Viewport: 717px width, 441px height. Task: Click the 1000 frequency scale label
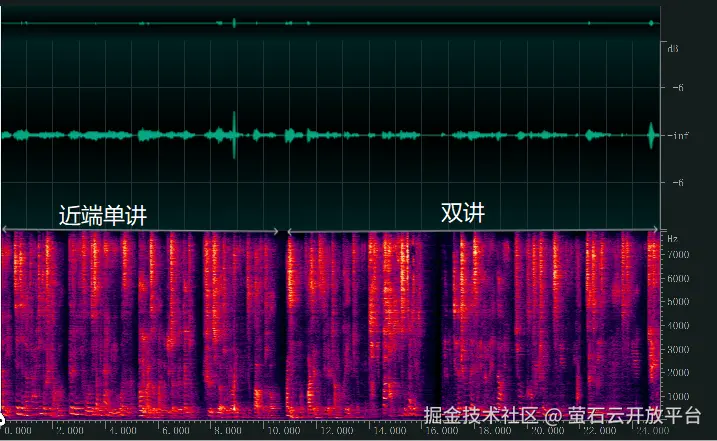tap(678, 397)
